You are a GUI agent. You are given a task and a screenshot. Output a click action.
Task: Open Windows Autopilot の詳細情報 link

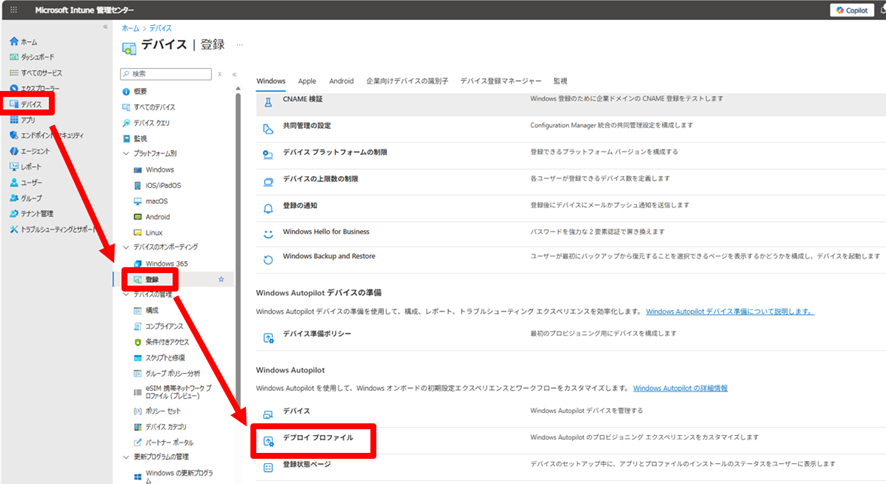(680, 388)
